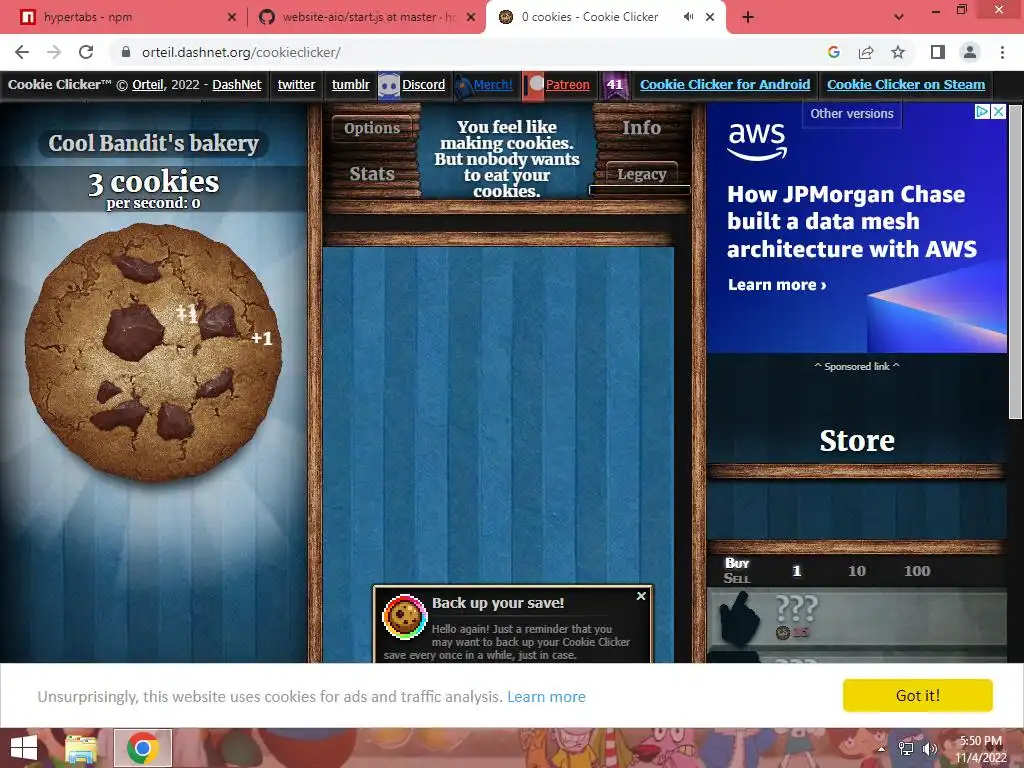Bookmark this page with star
The image size is (1024, 768).
(898, 52)
